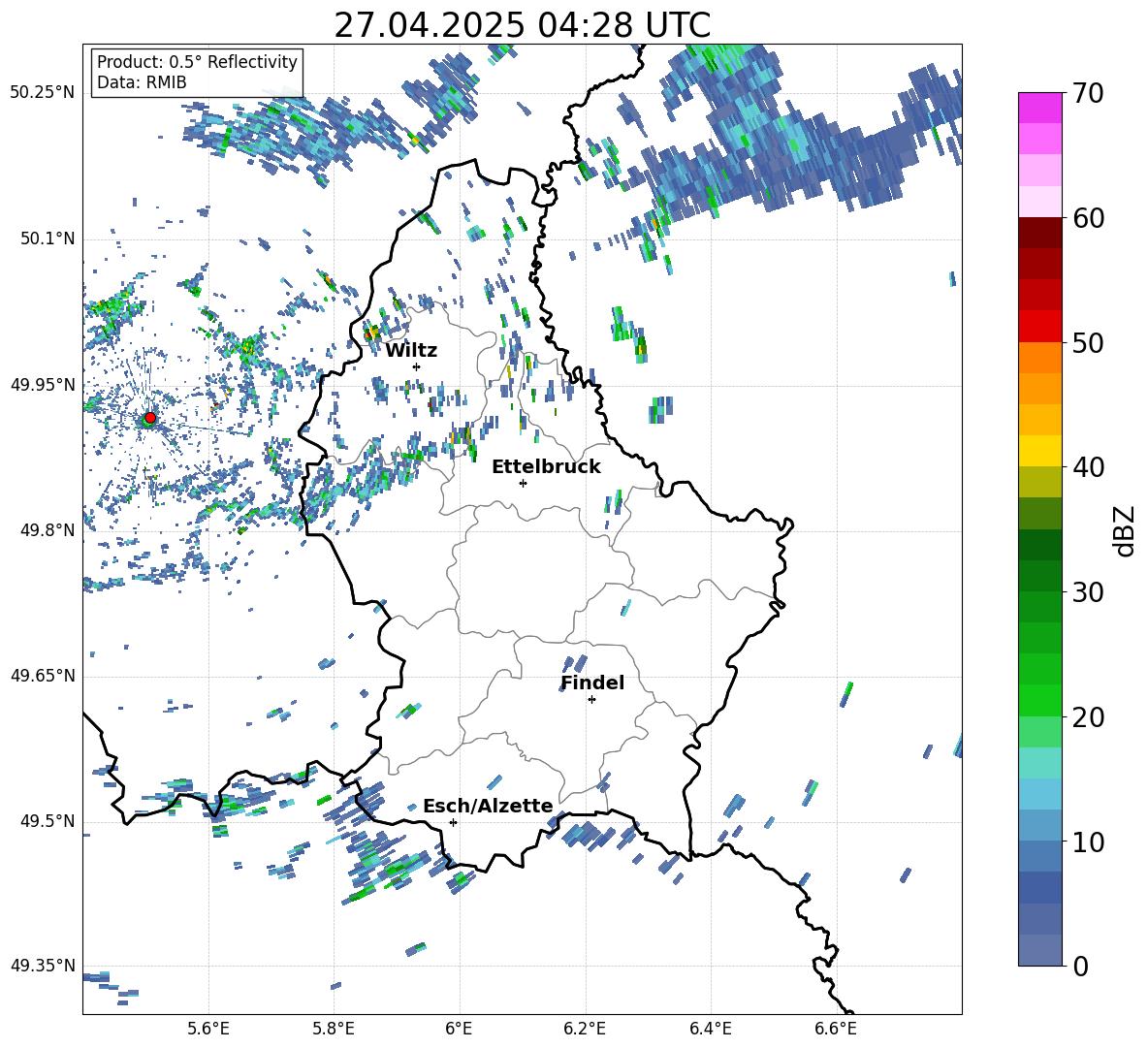Click the colorbar tick label 50

(x=1088, y=342)
